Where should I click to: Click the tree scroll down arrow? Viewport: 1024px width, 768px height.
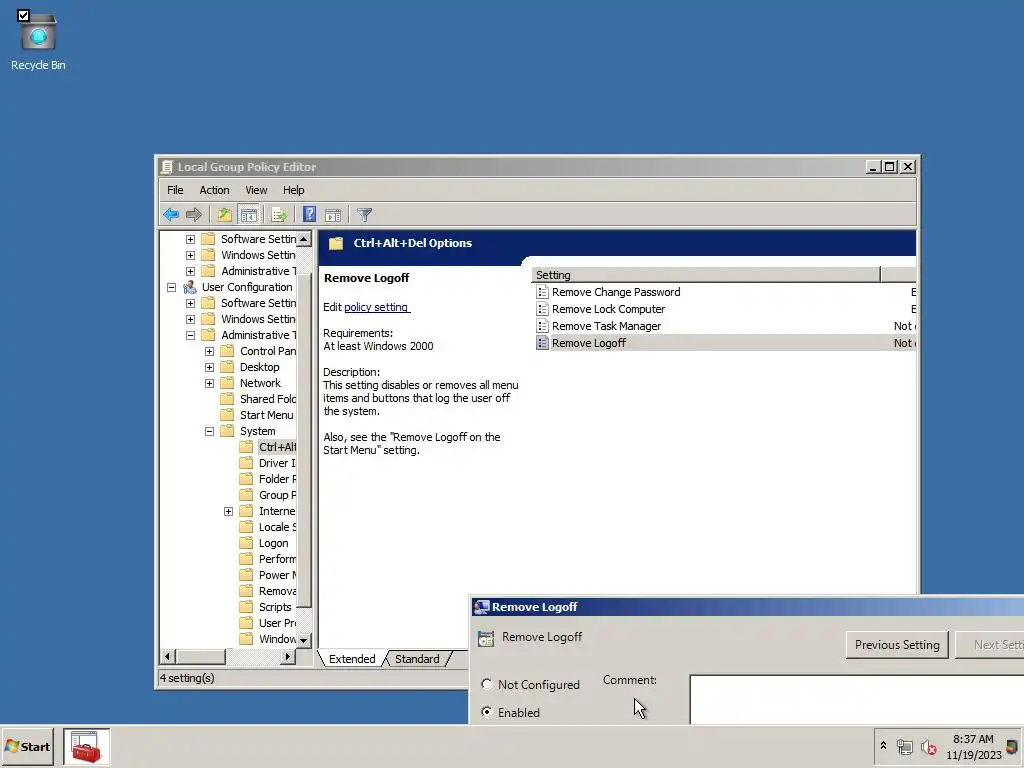tap(304, 640)
